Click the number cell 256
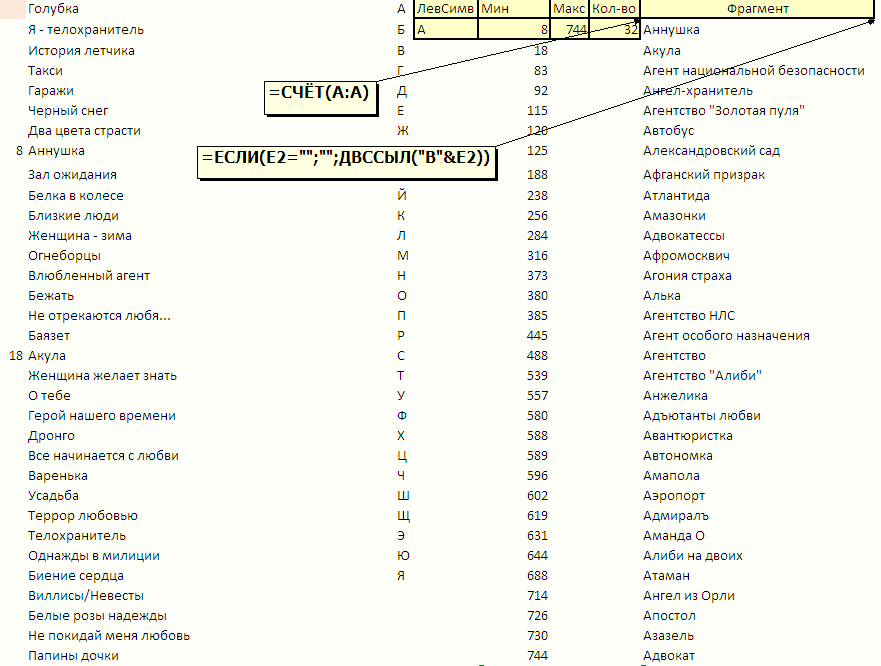The height and width of the screenshot is (666, 881). [x=537, y=216]
